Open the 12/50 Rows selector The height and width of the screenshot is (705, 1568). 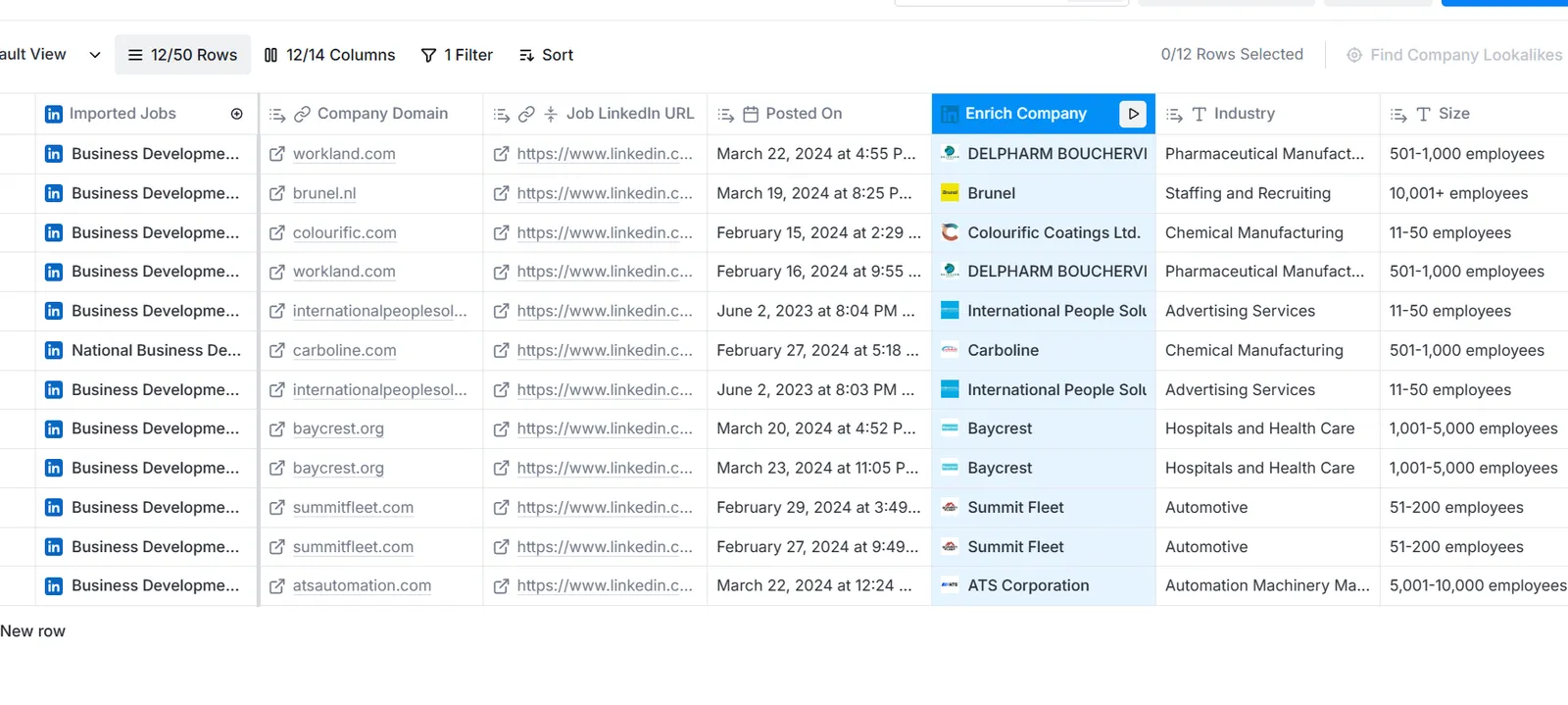pos(182,55)
